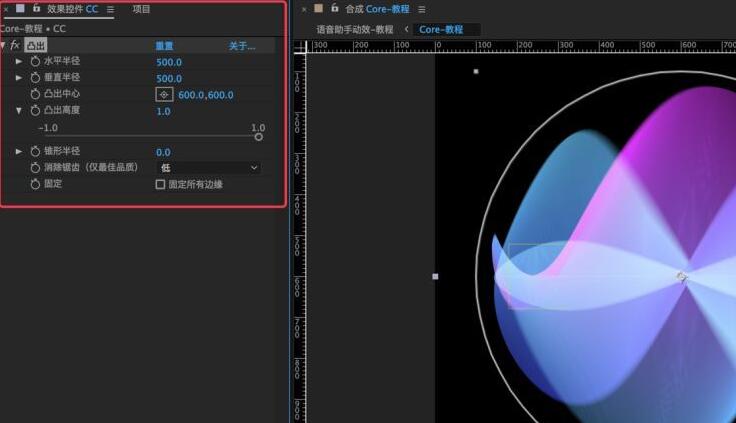Viewport: 736px width, 423px height.
Task: Click the breadcrumb back arrow before Core-教程
Action: [x=406, y=29]
